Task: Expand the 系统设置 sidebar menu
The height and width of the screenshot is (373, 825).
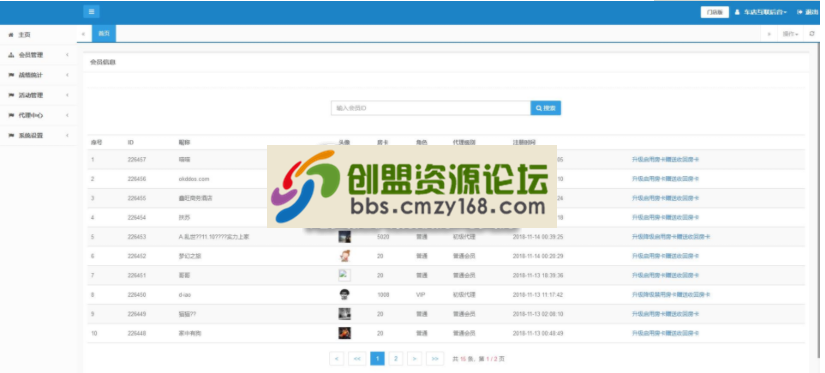Action: (39, 135)
